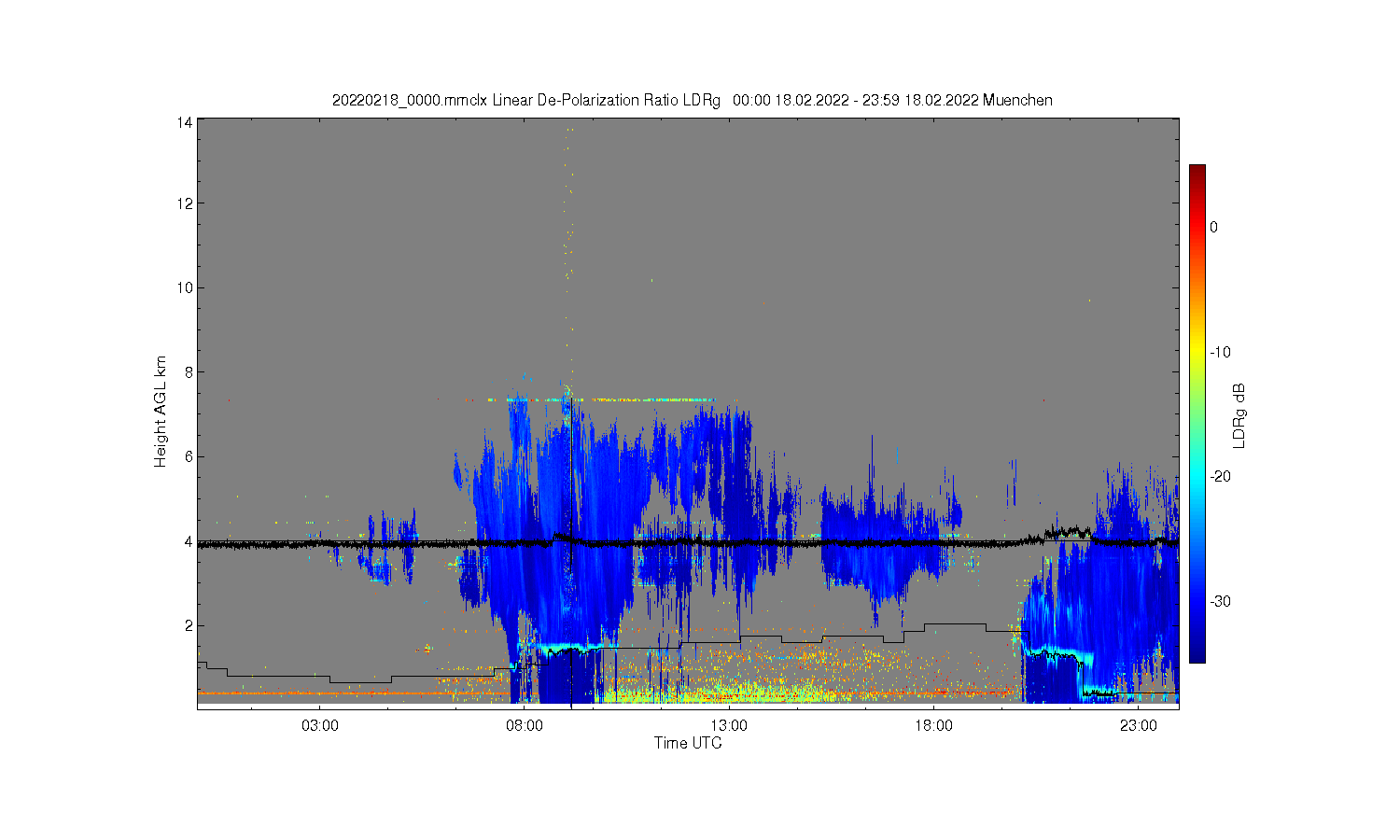Click the plot title starting with 20220218_0000.mmclx
This screenshot has height=840, width=1400.
(692, 100)
